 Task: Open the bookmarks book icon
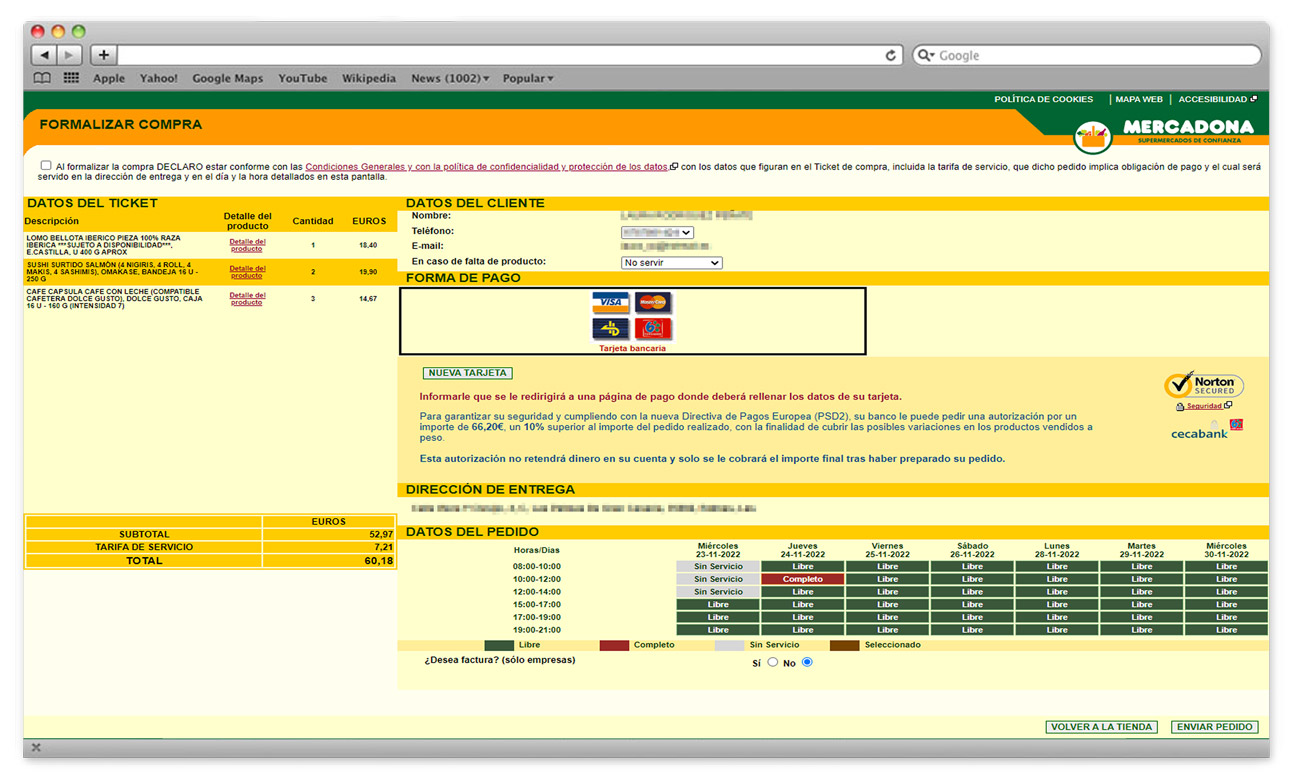coord(42,78)
